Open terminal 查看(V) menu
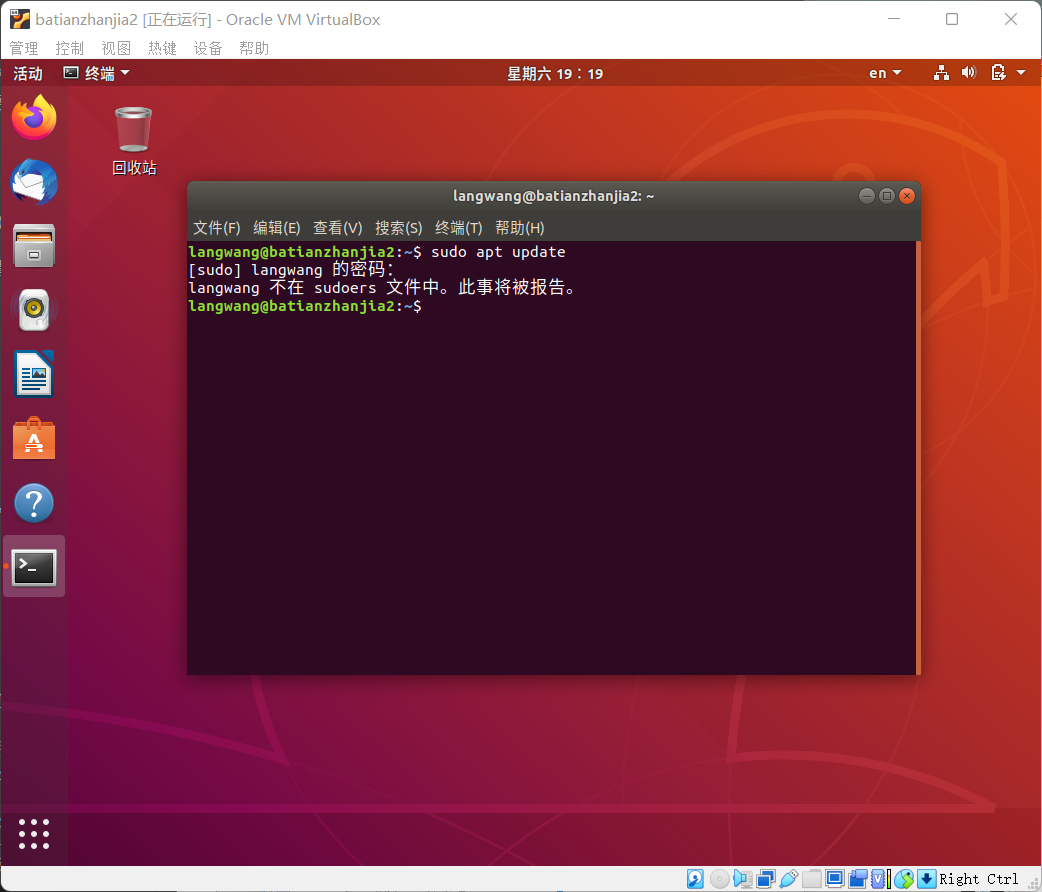 (338, 228)
